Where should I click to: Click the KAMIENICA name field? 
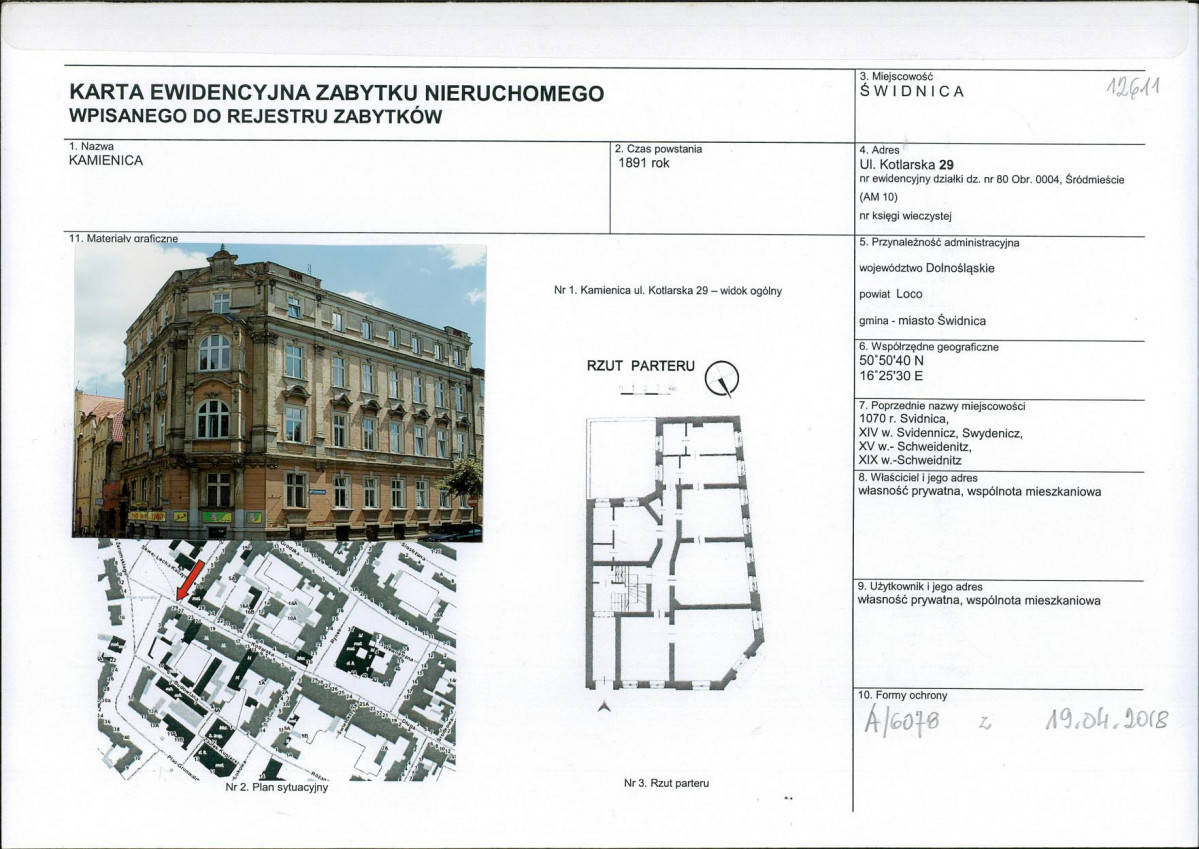tap(106, 160)
